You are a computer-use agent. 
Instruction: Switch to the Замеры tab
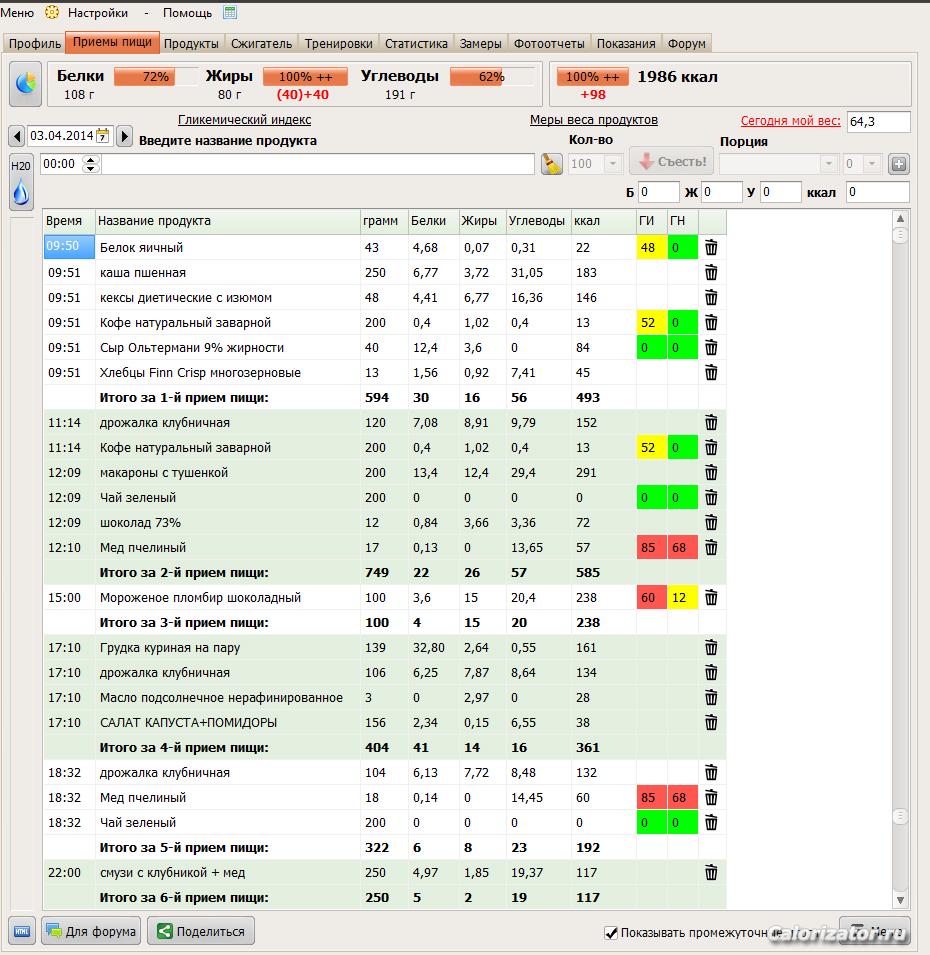tap(481, 43)
